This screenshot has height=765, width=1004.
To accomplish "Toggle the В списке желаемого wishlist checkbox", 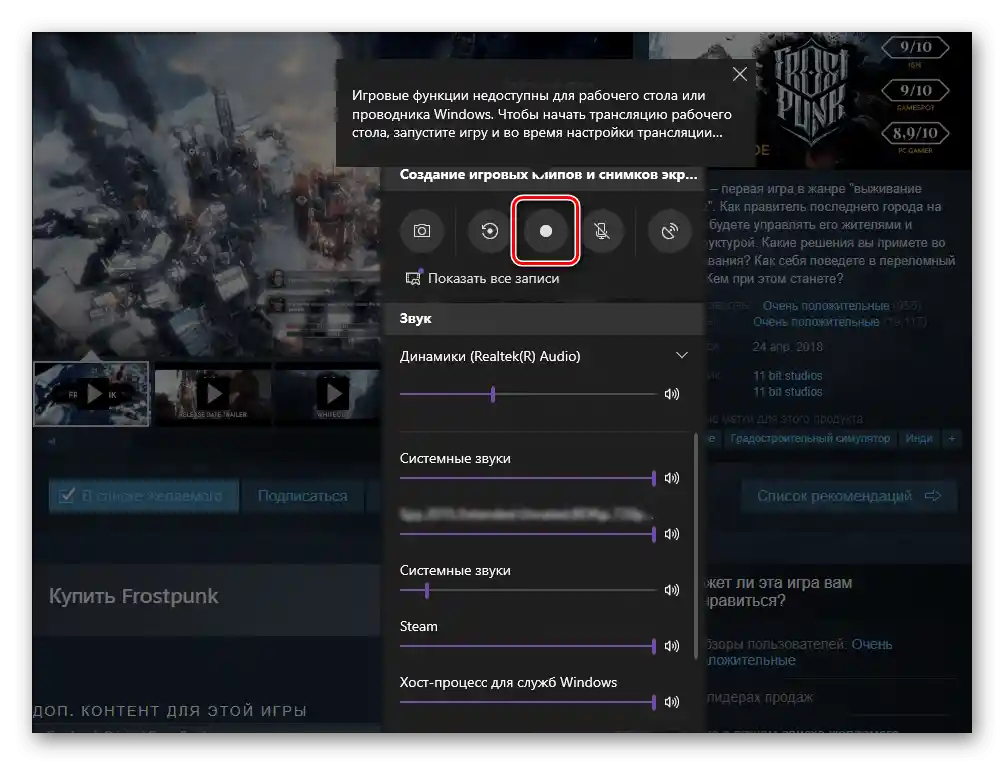I will click(x=67, y=496).
